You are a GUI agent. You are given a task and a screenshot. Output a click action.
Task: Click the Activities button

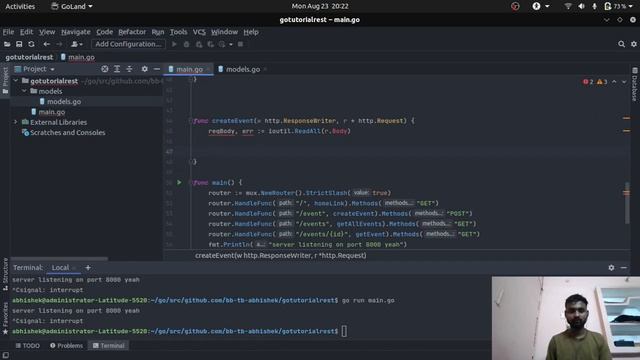click(x=20, y=6)
